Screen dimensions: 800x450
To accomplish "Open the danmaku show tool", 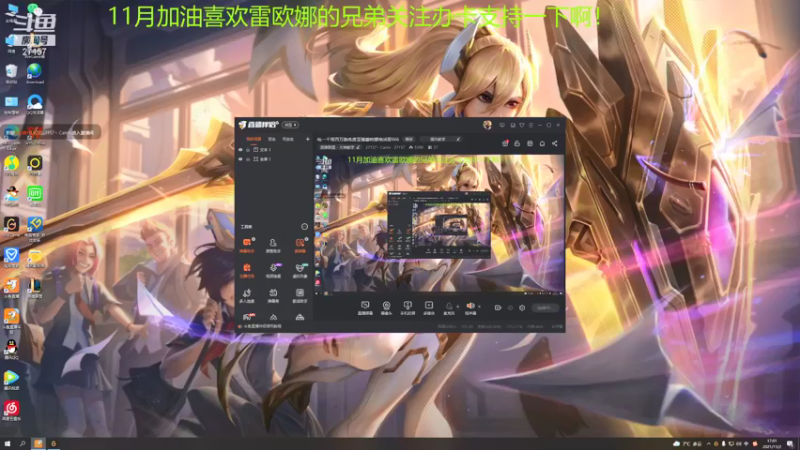I will (273, 295).
